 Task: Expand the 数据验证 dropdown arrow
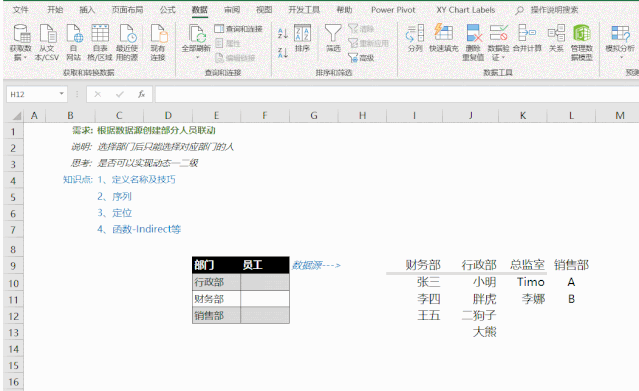click(503, 58)
